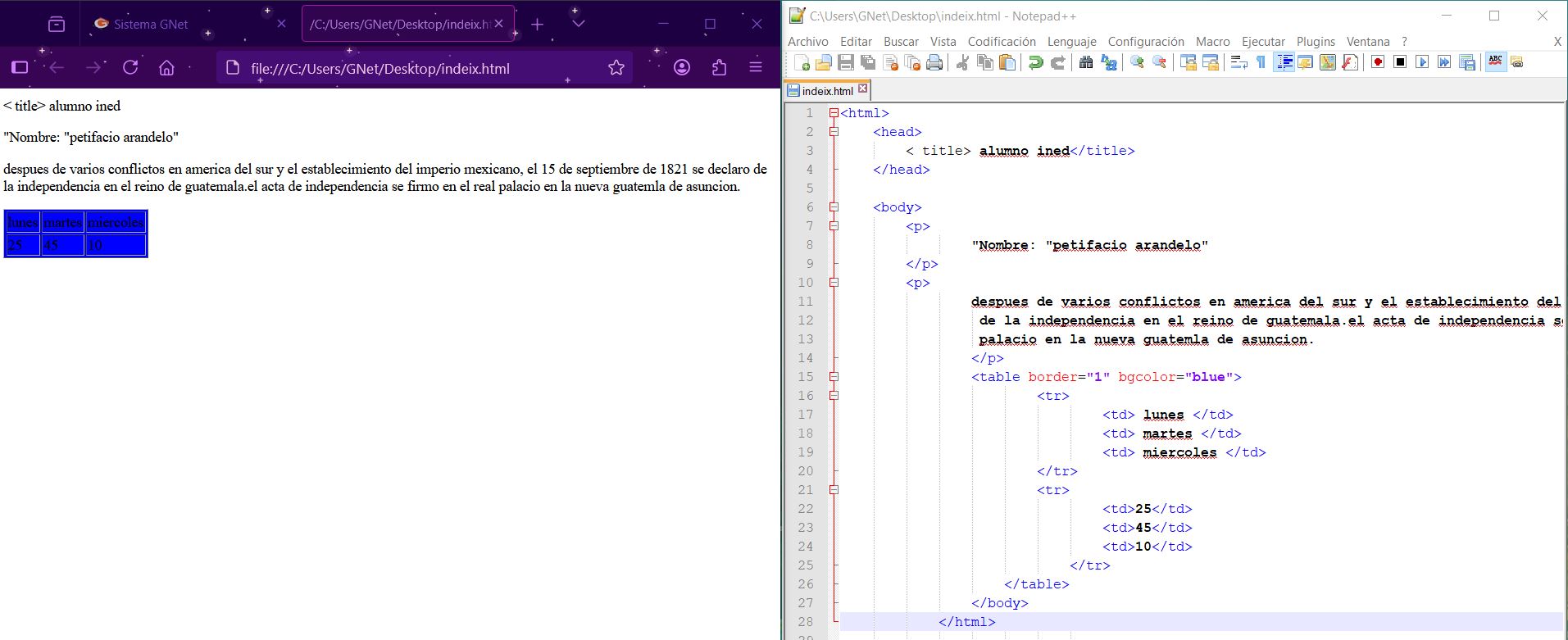Click the Save icon in Notepad++ toolbar
Viewport: 1568px width, 640px height.
(846, 63)
